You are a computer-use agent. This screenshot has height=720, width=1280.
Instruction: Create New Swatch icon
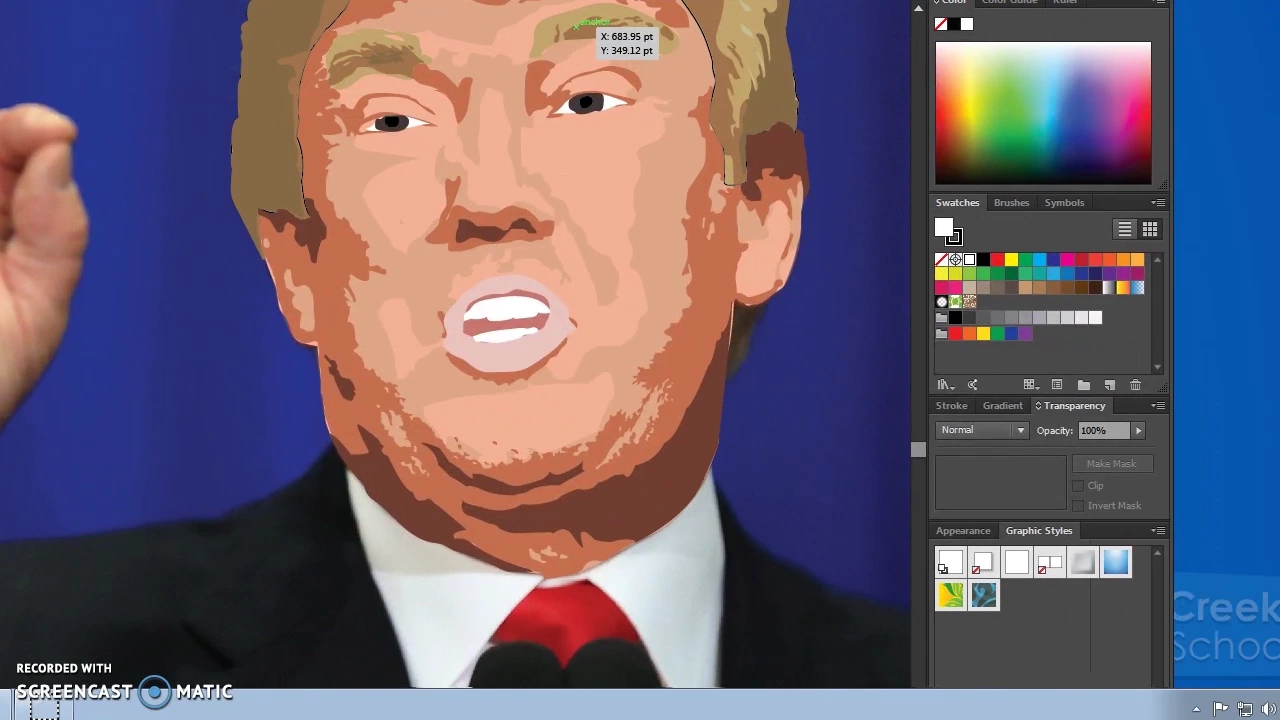tap(1110, 385)
